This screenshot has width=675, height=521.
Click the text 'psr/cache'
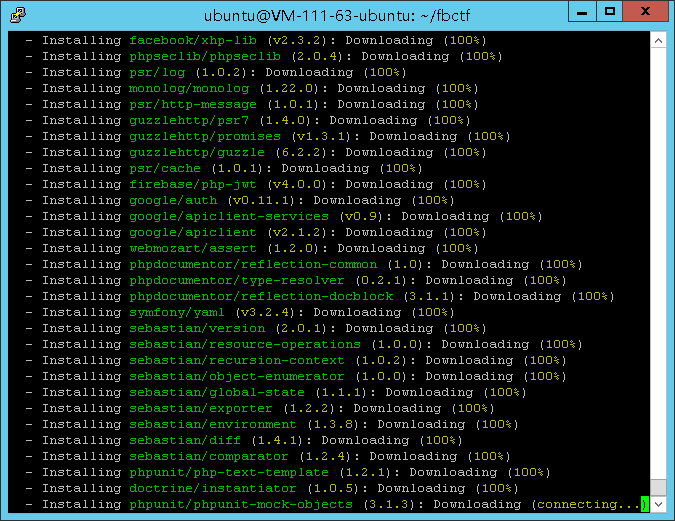tap(165, 168)
